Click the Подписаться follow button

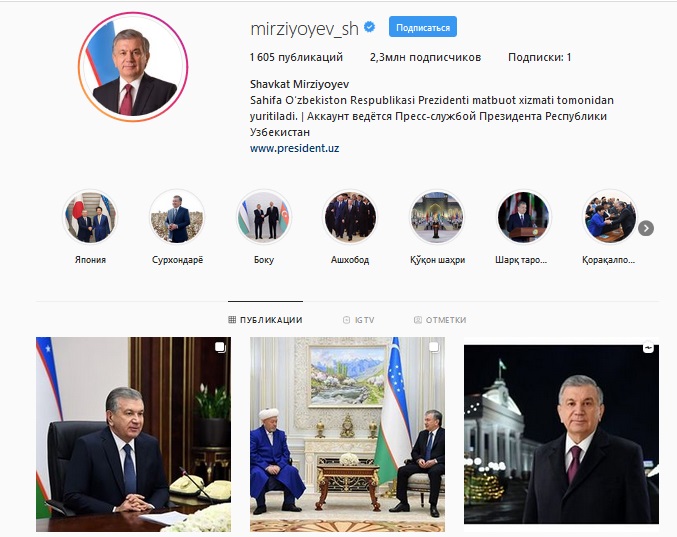423,27
